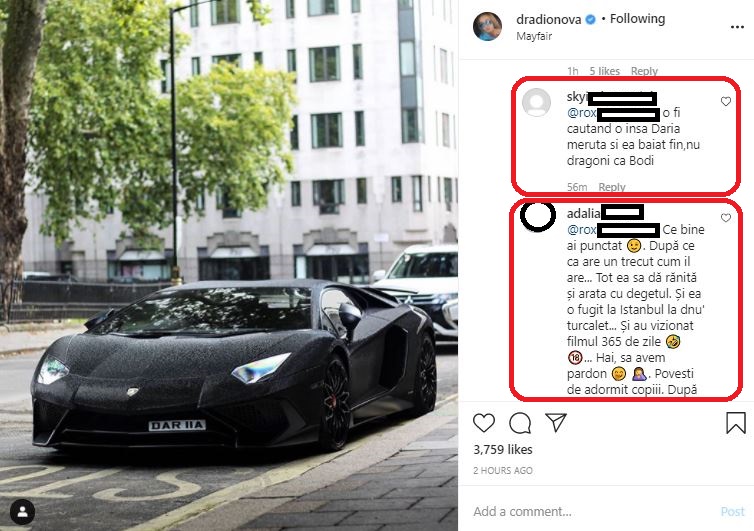
Task: Open the three-dot more options menu
Action: click(x=737, y=27)
